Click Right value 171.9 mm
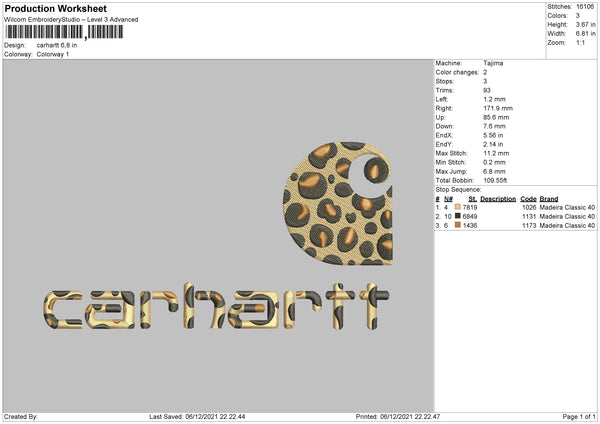 pos(498,108)
